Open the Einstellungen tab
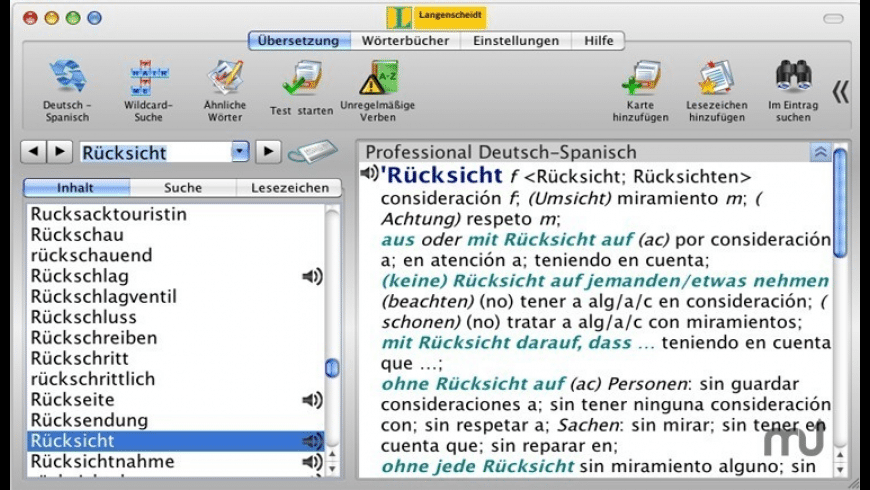 pyautogui.click(x=515, y=41)
